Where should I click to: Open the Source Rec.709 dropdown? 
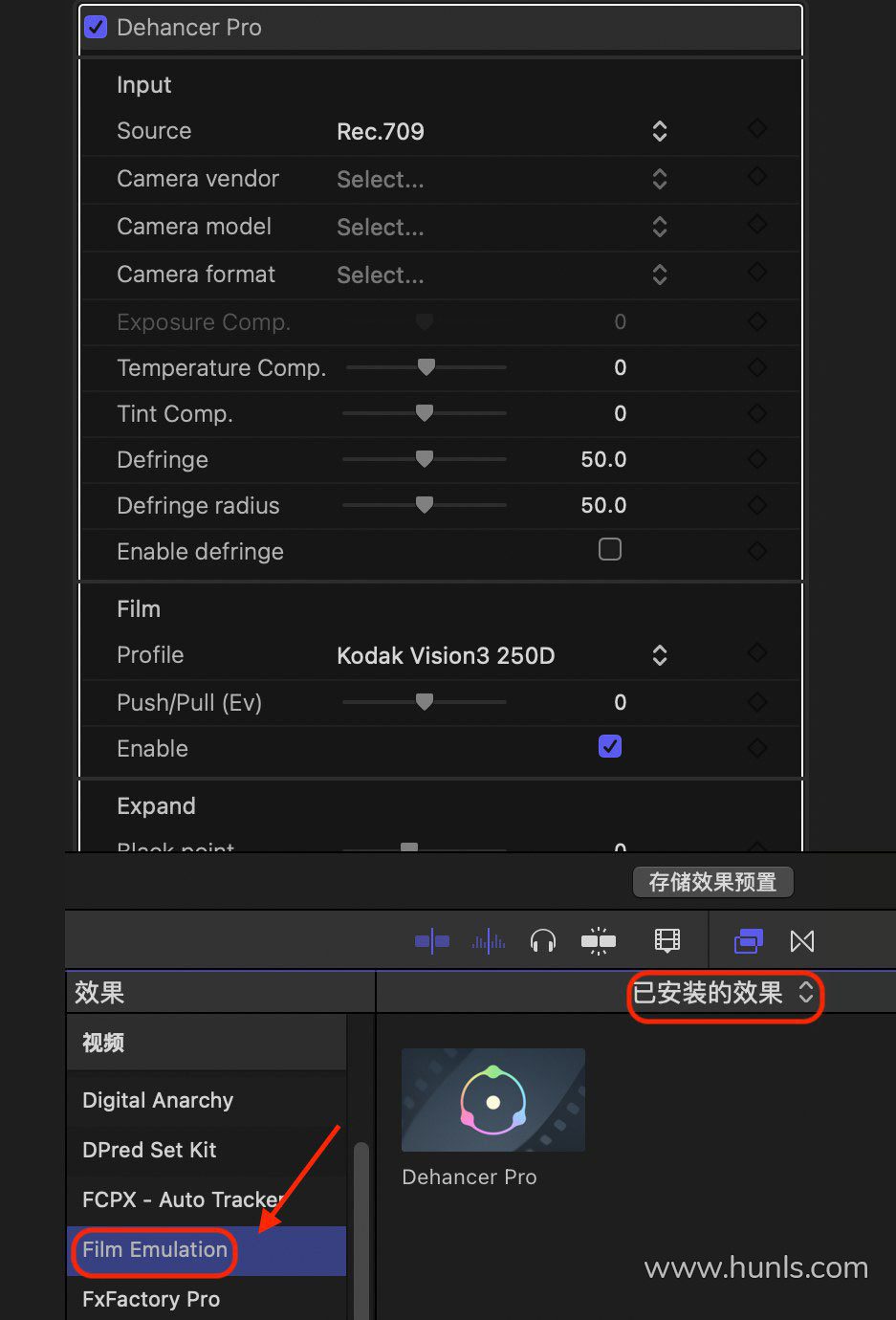click(501, 131)
